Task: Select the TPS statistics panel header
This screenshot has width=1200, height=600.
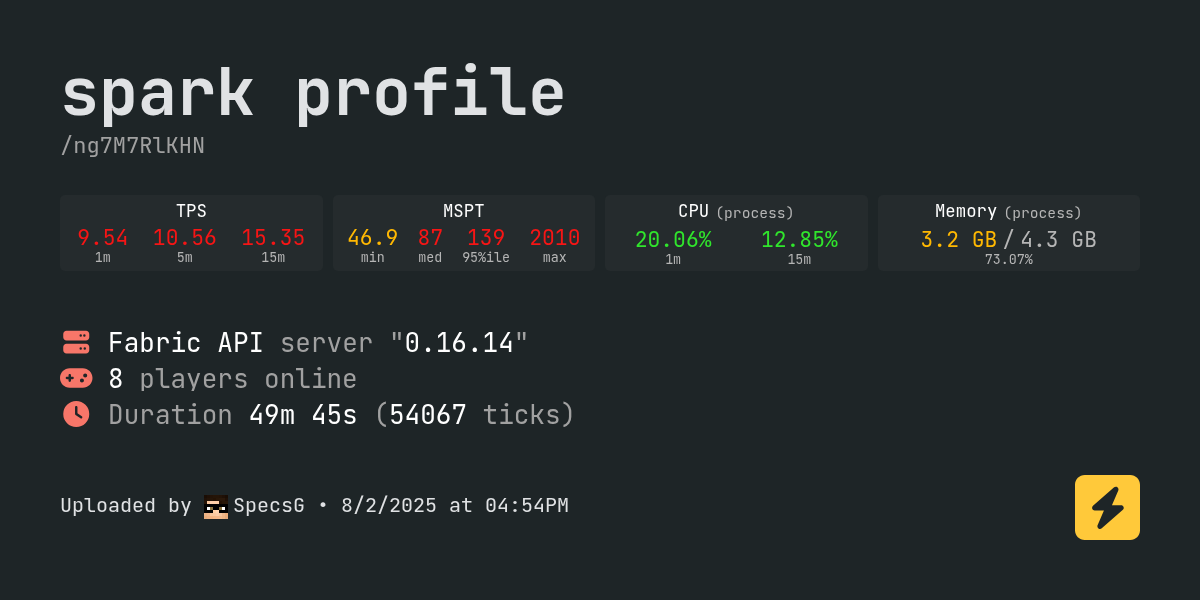Action: (x=191, y=211)
